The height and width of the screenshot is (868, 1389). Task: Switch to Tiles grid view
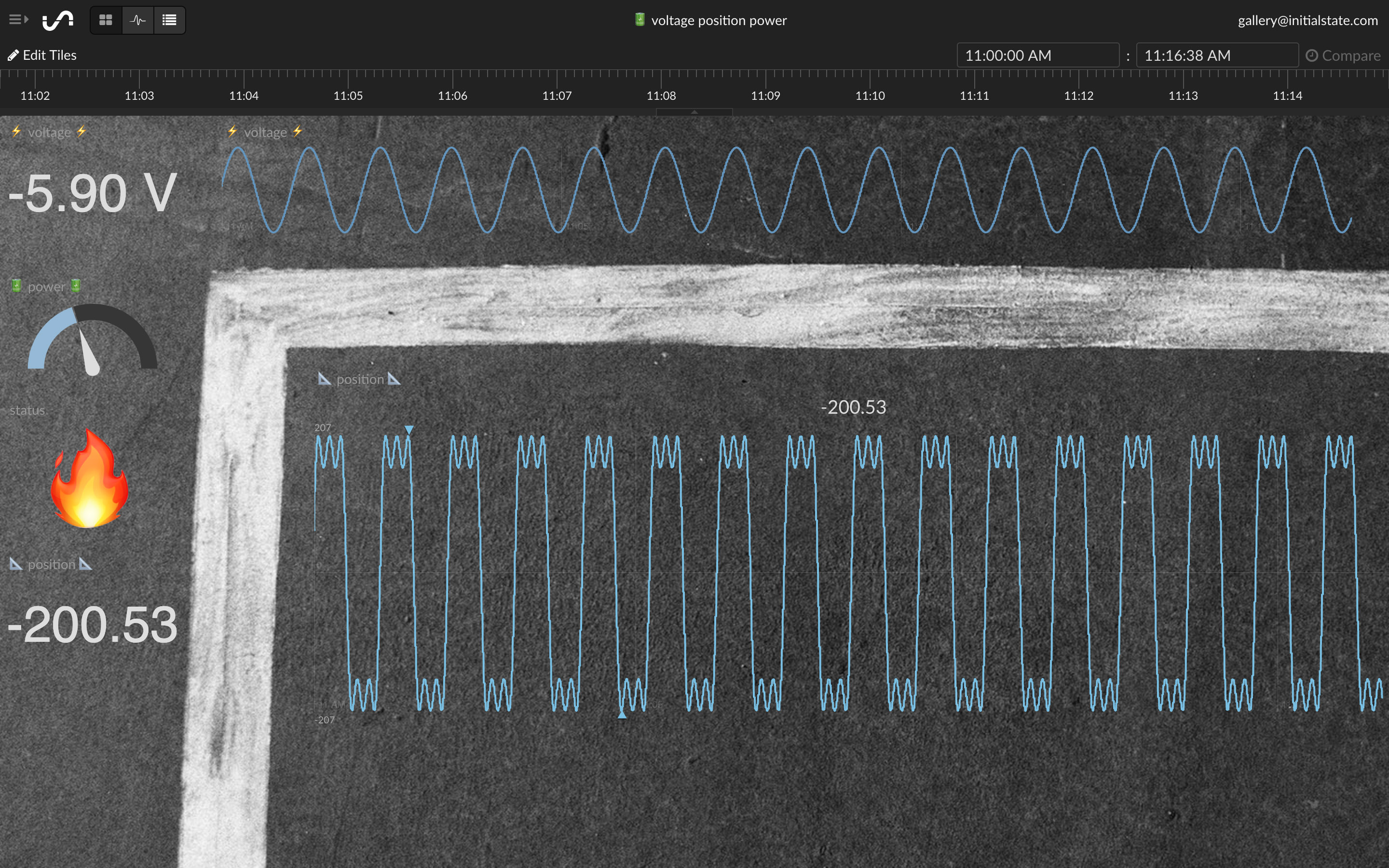(x=106, y=20)
